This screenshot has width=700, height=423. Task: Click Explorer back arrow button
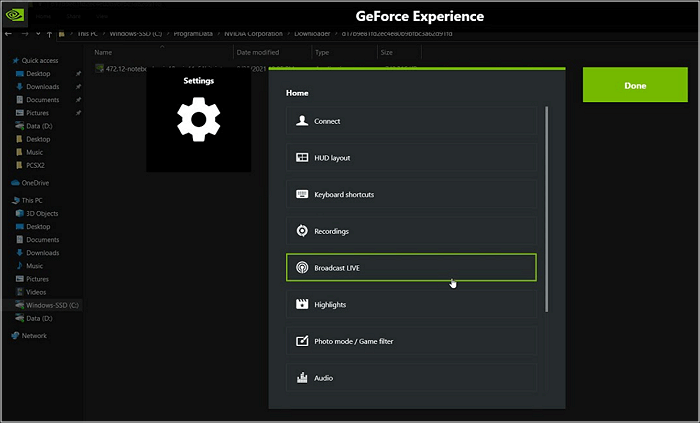(8, 34)
